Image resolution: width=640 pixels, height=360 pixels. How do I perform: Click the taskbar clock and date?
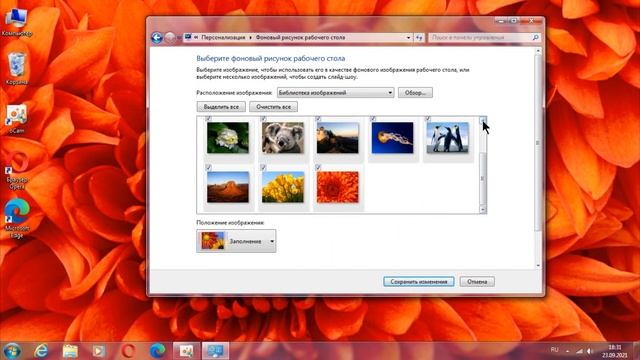pos(615,351)
